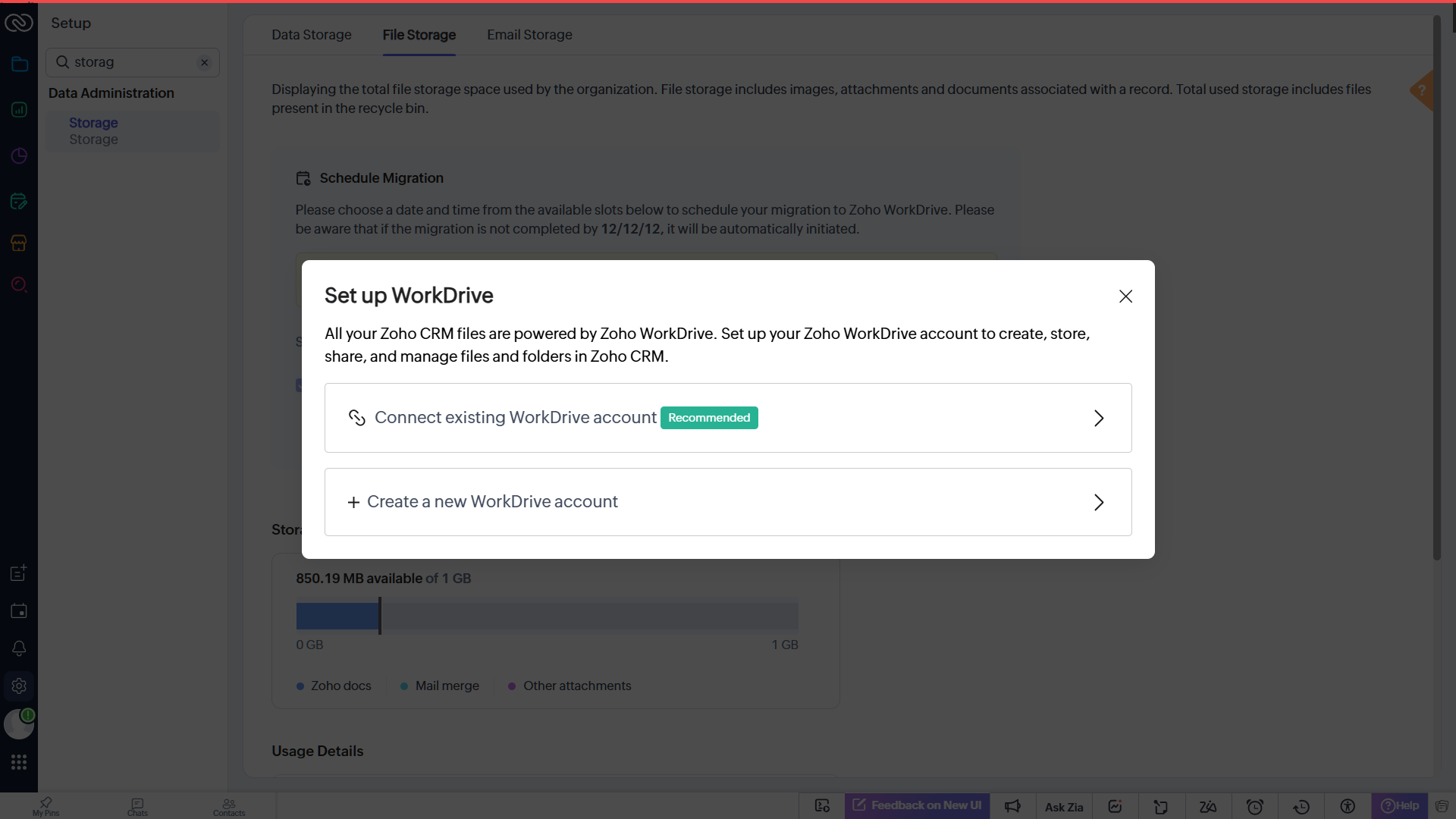The width and height of the screenshot is (1456, 819).
Task: Click Ask Zia in bottom bar
Action: pos(1063,807)
